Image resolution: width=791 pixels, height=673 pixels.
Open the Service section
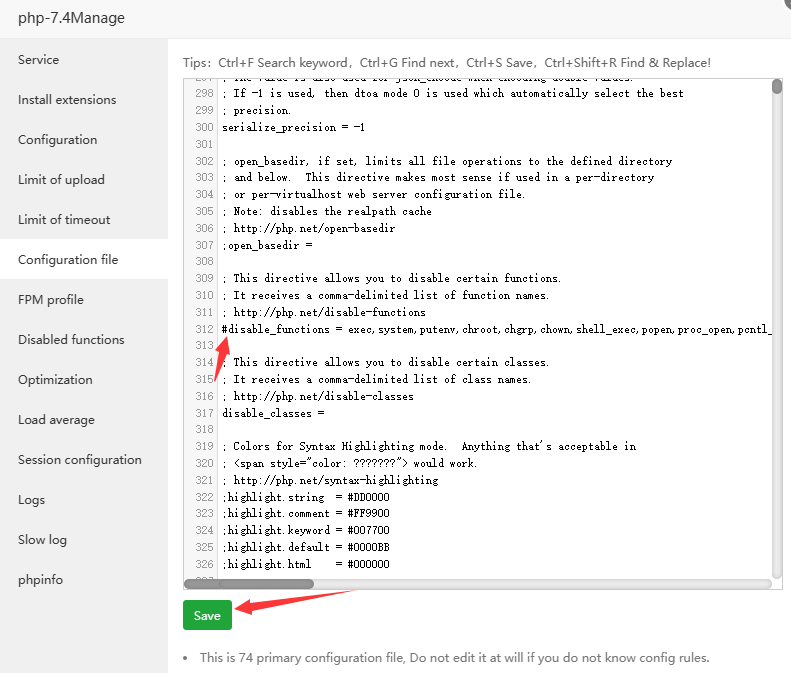coord(39,60)
